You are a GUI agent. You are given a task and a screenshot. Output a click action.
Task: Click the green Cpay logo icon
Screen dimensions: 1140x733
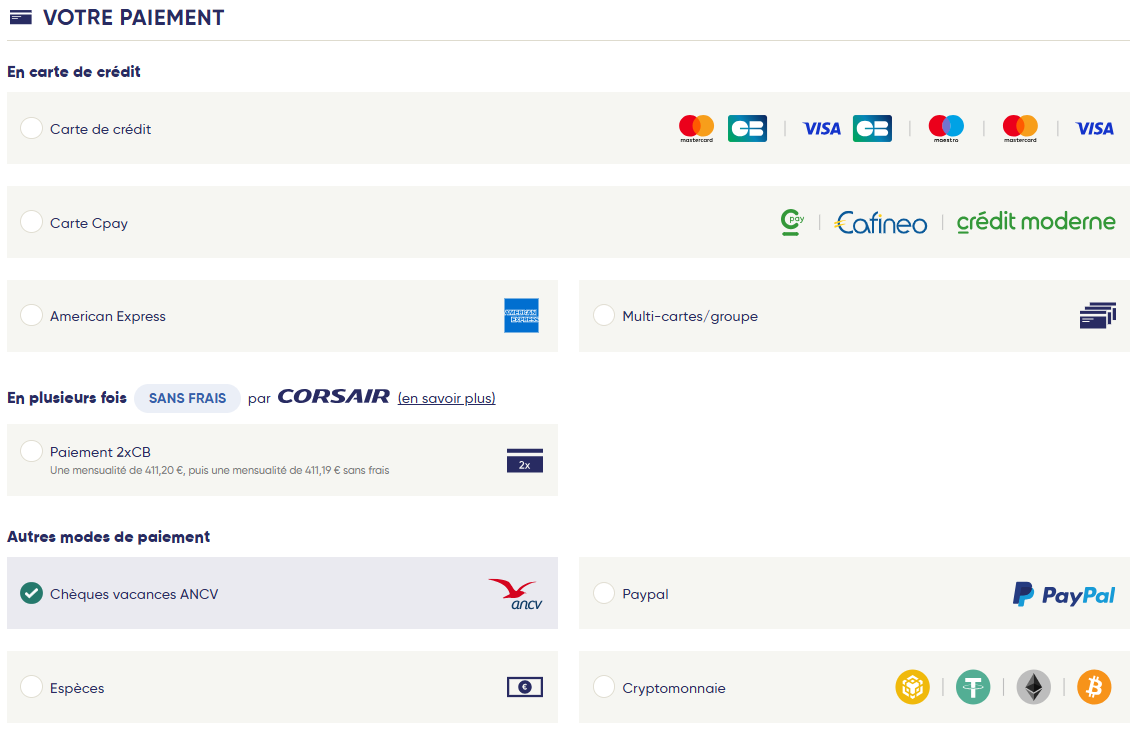point(792,222)
